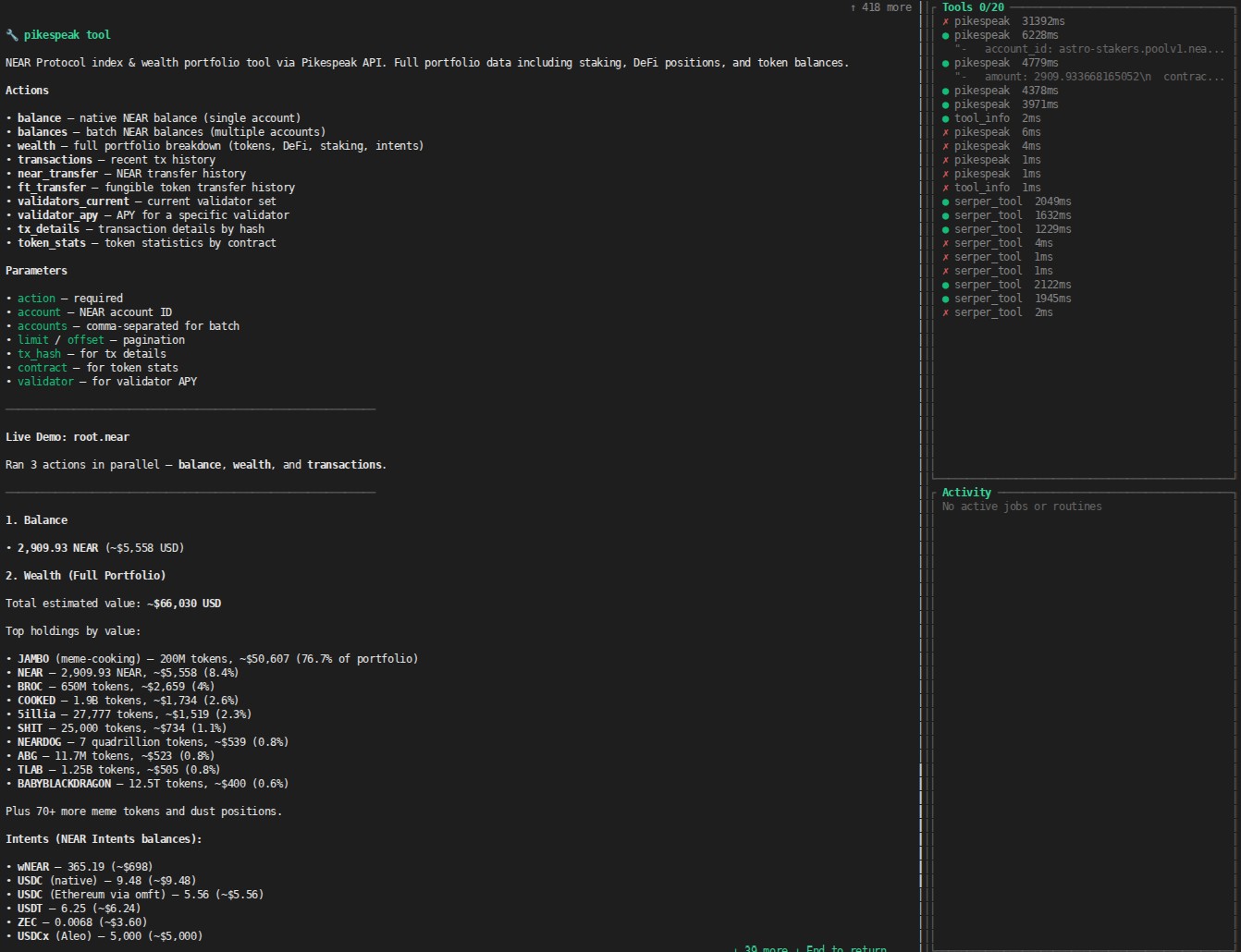This screenshot has width=1241, height=952.
Task: Click the 'USDC (Ethereum via omft)' row
Action: [x=135, y=895]
